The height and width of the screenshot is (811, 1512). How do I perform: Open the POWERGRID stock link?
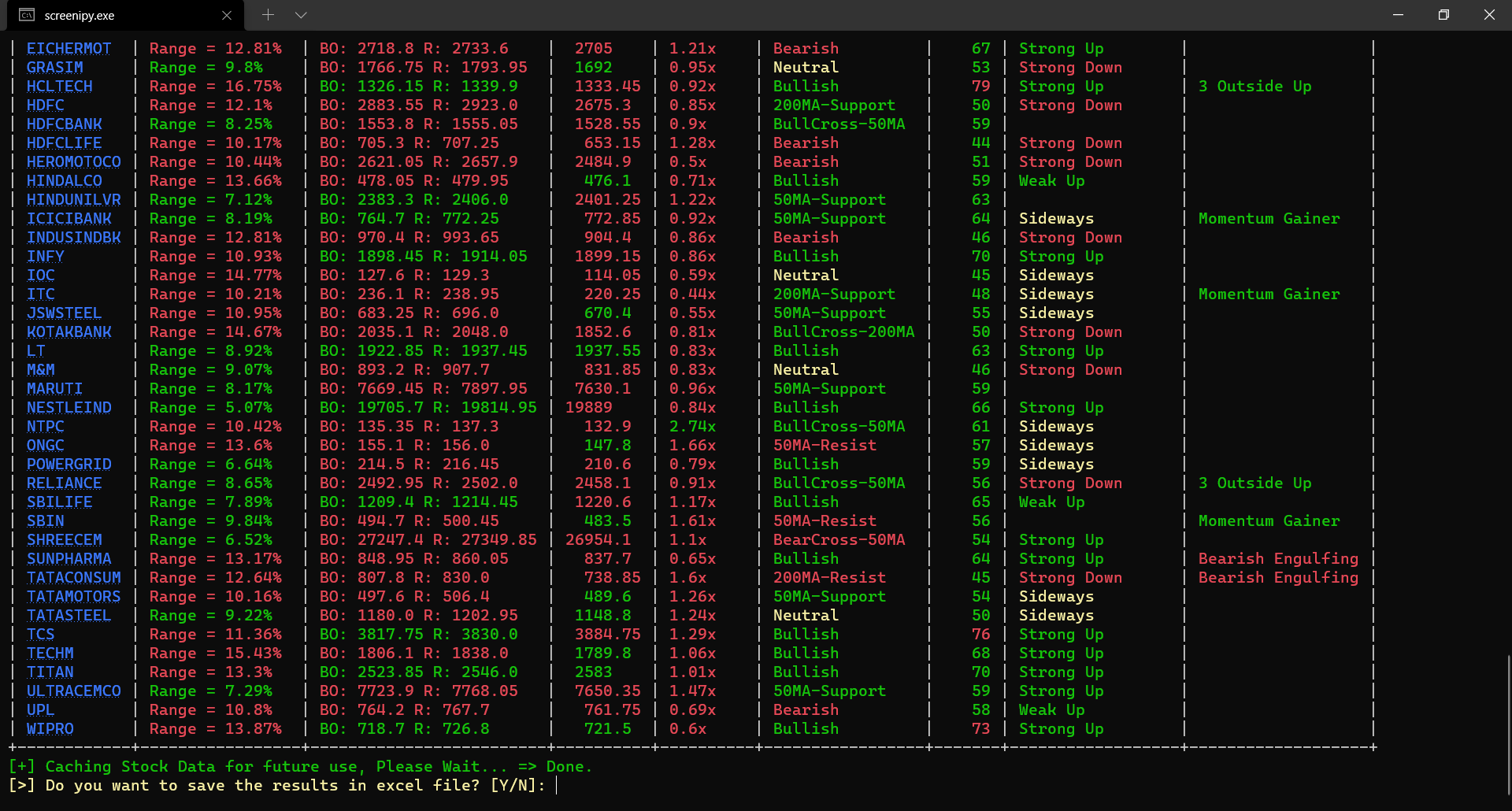point(69,465)
